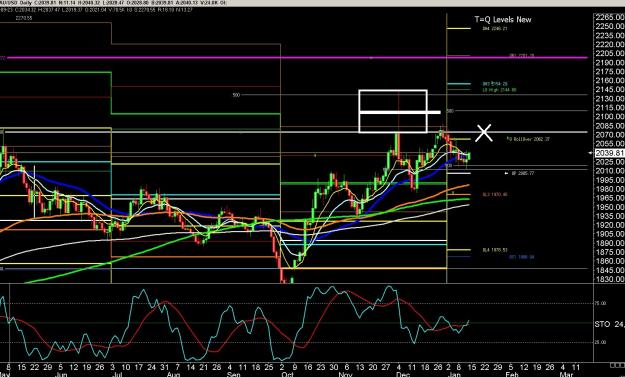Click the 2010.00 price axis label
Screen dimensions: 625x377
(x=610, y=171)
